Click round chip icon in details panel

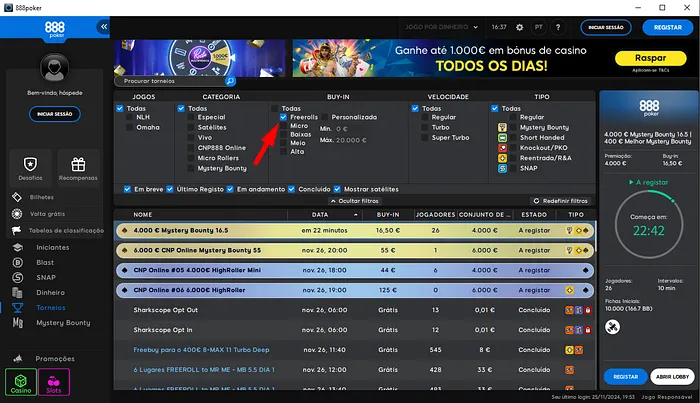pos(612,327)
